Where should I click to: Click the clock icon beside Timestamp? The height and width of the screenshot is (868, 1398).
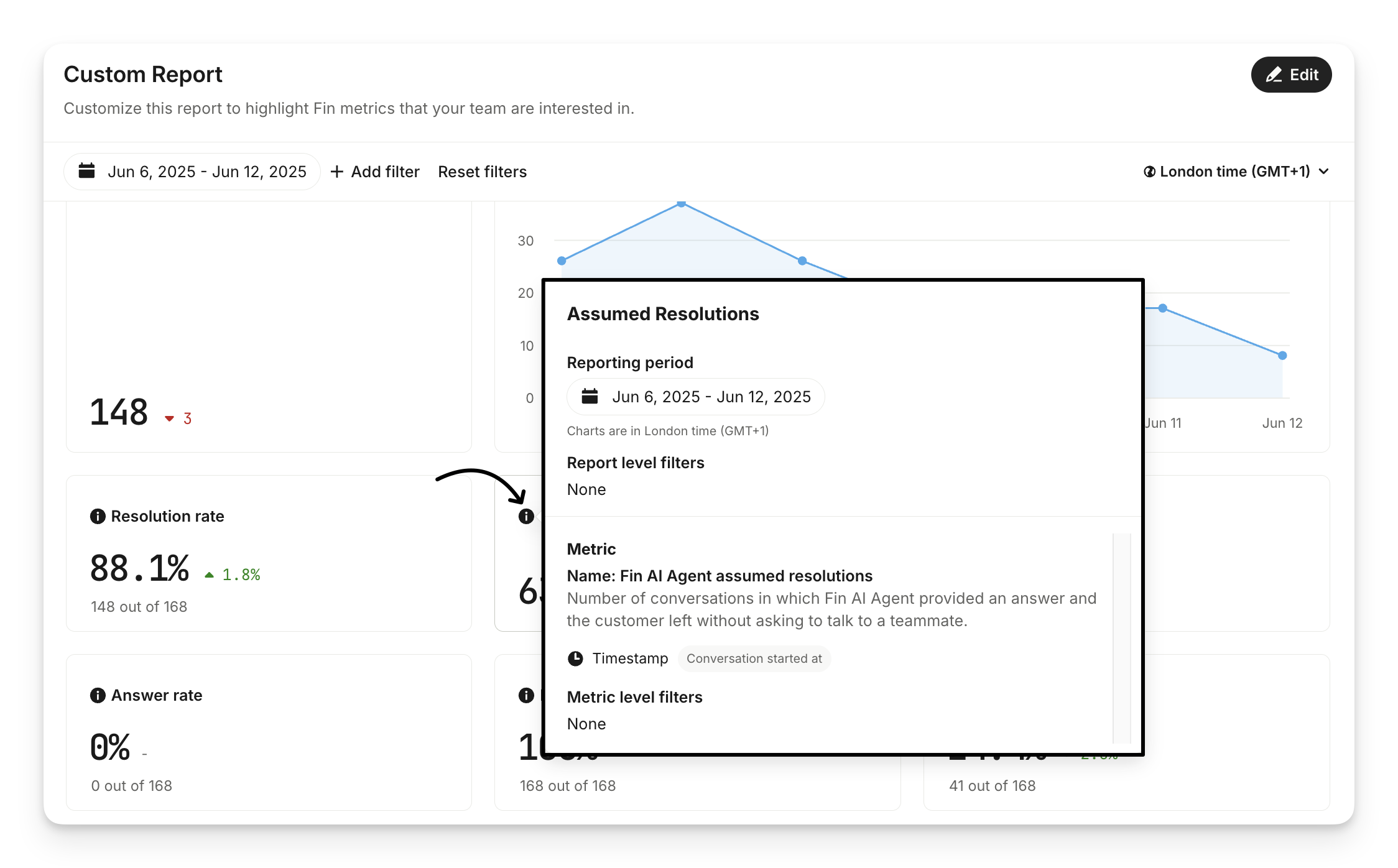tap(575, 658)
